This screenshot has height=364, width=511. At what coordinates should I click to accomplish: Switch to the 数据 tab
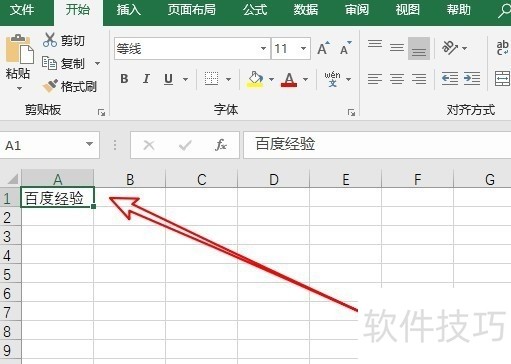pyautogui.click(x=306, y=10)
